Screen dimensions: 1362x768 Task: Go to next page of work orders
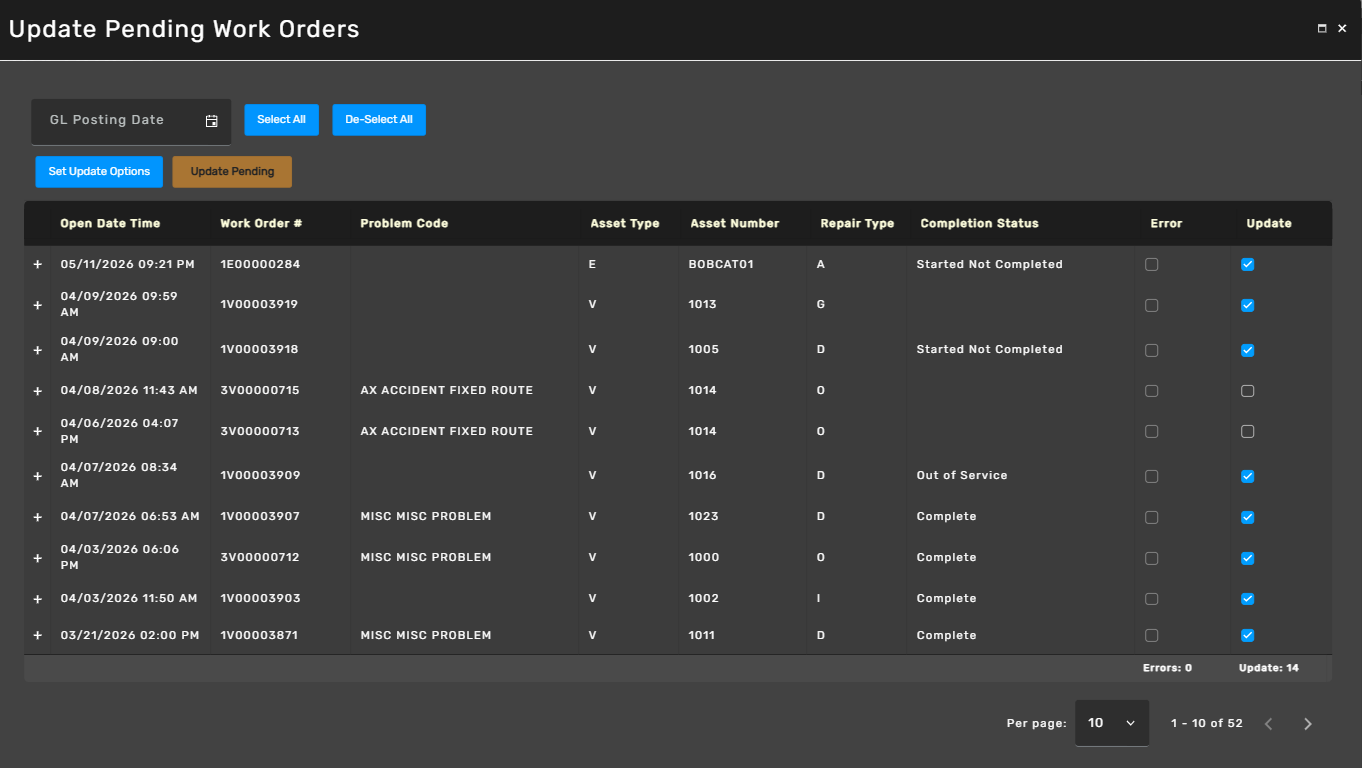[1307, 724]
